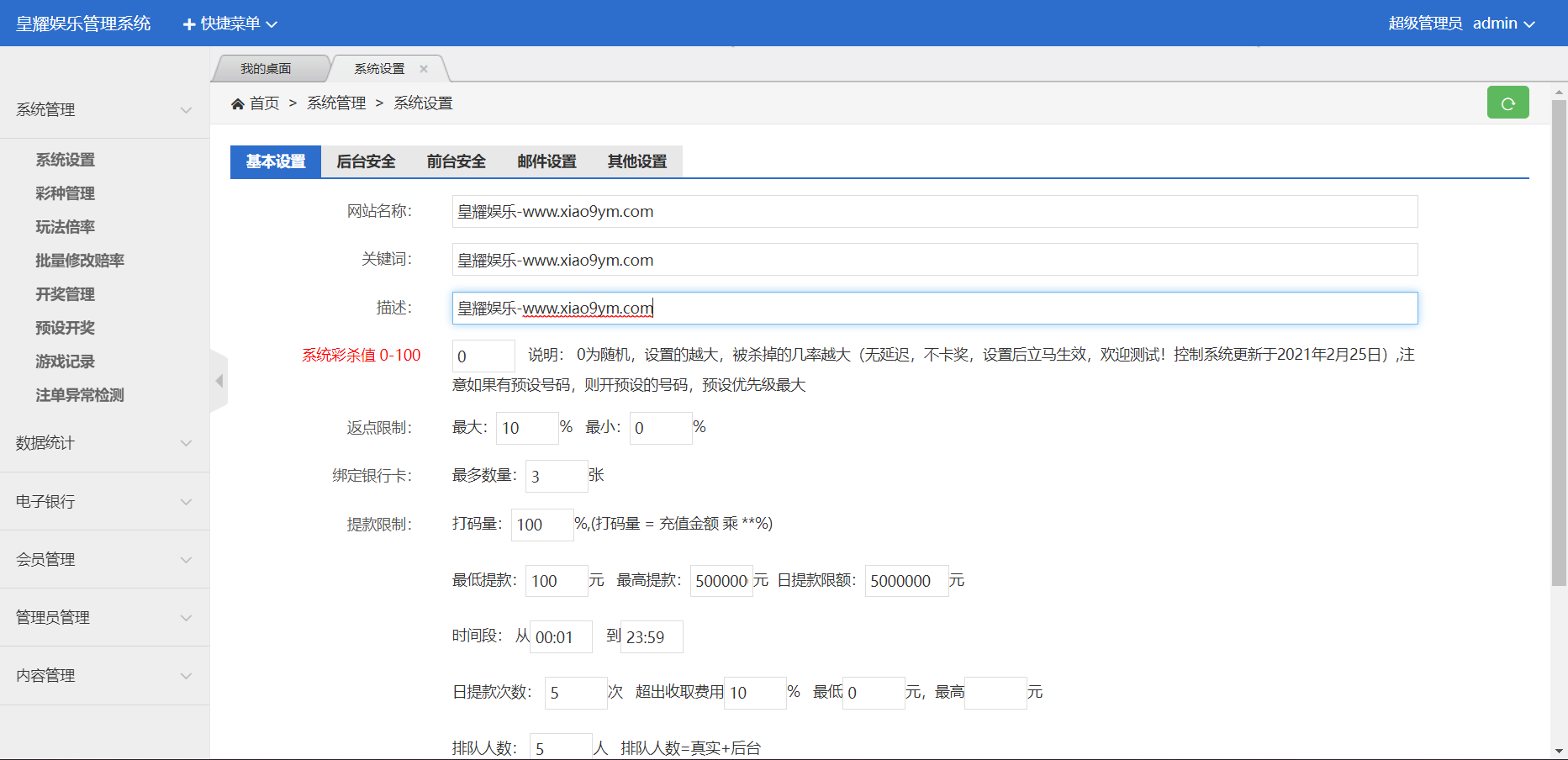Open the admin user dropdown
Image resolution: width=1568 pixels, height=760 pixels.
click(x=1504, y=24)
